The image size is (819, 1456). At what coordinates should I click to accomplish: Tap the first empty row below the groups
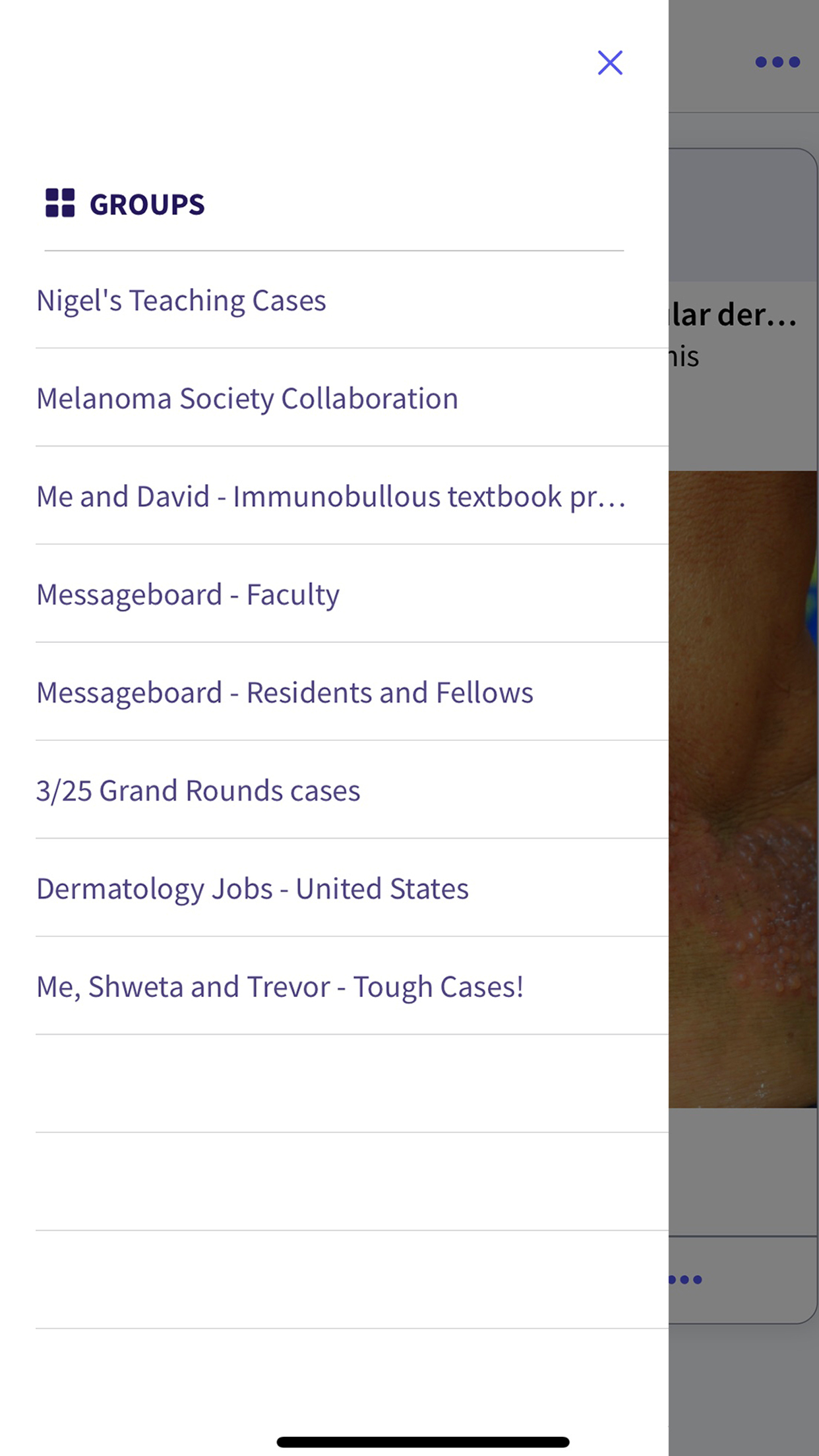pos(351,1083)
